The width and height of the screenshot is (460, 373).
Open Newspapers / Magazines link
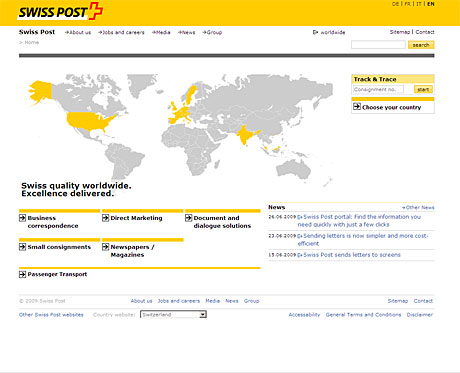(x=132, y=251)
